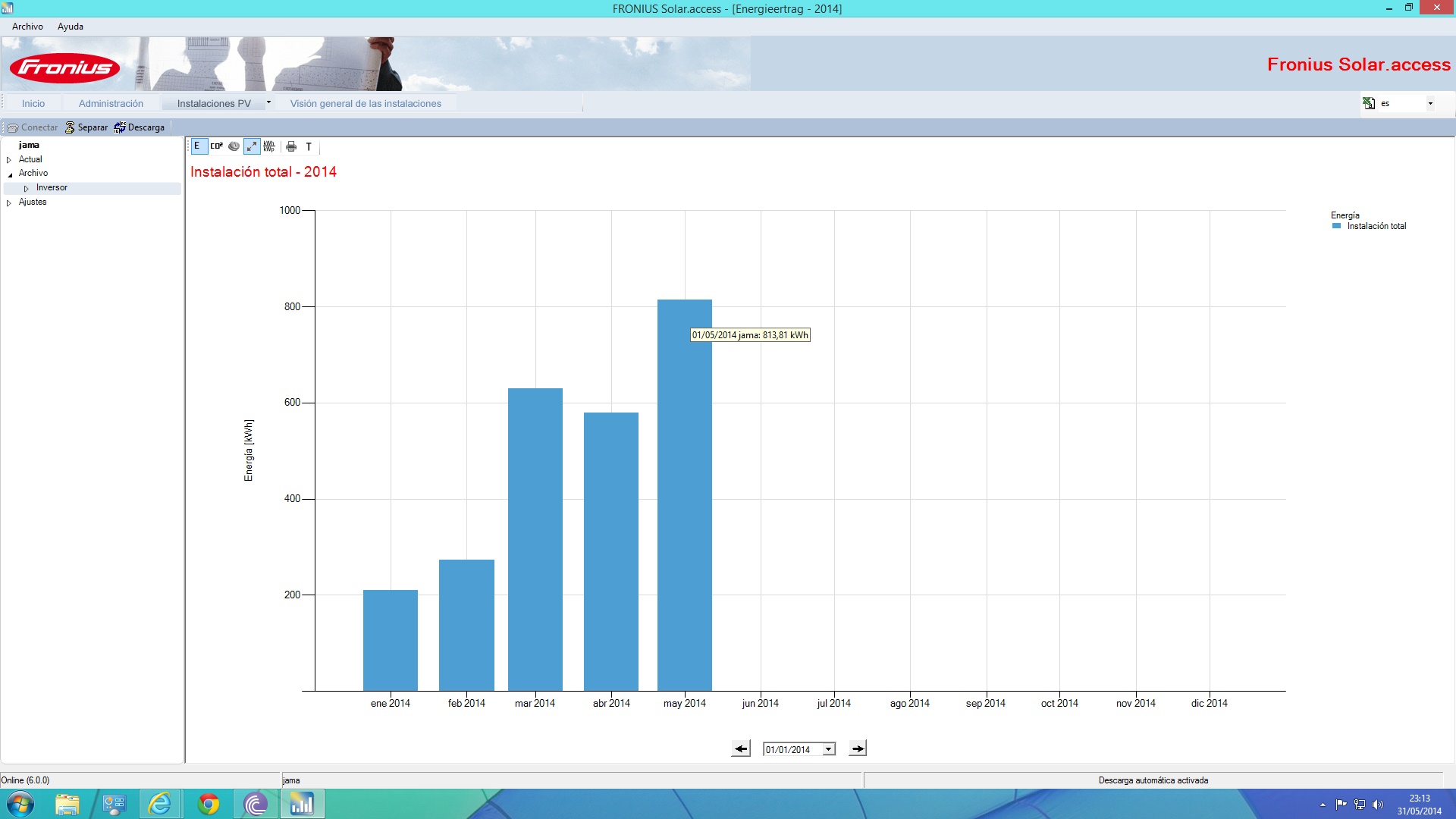
Task: Click the T table view icon
Action: click(309, 146)
